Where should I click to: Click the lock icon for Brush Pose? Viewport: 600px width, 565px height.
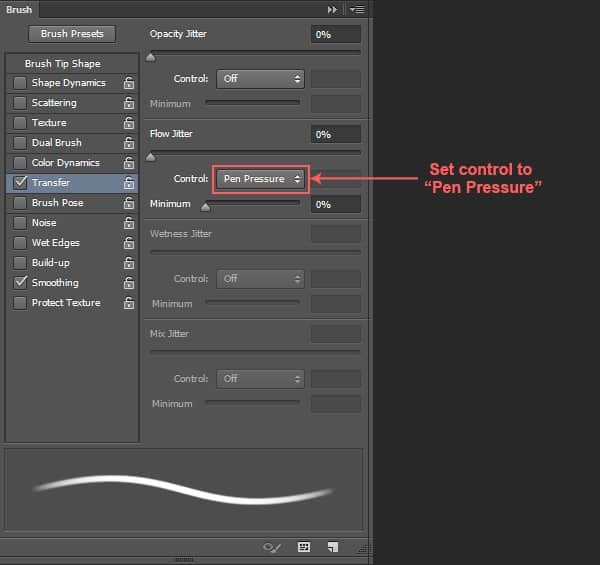[129, 202]
